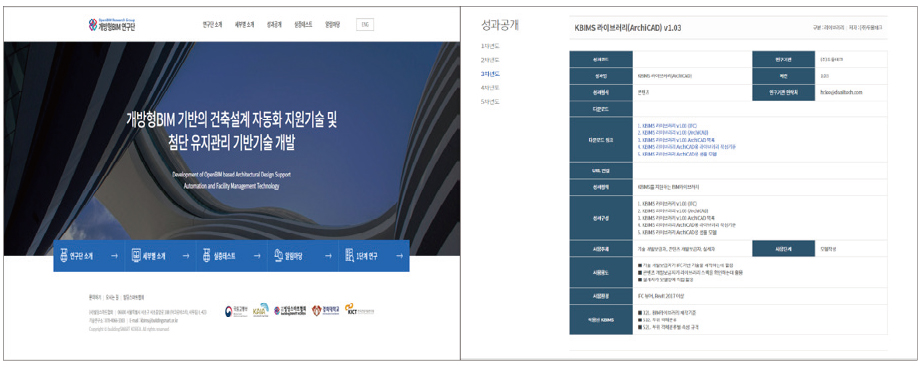The height and width of the screenshot is (367, 921).
Task: Click the large Korean hero headline on the homepage
Action: 232,130
